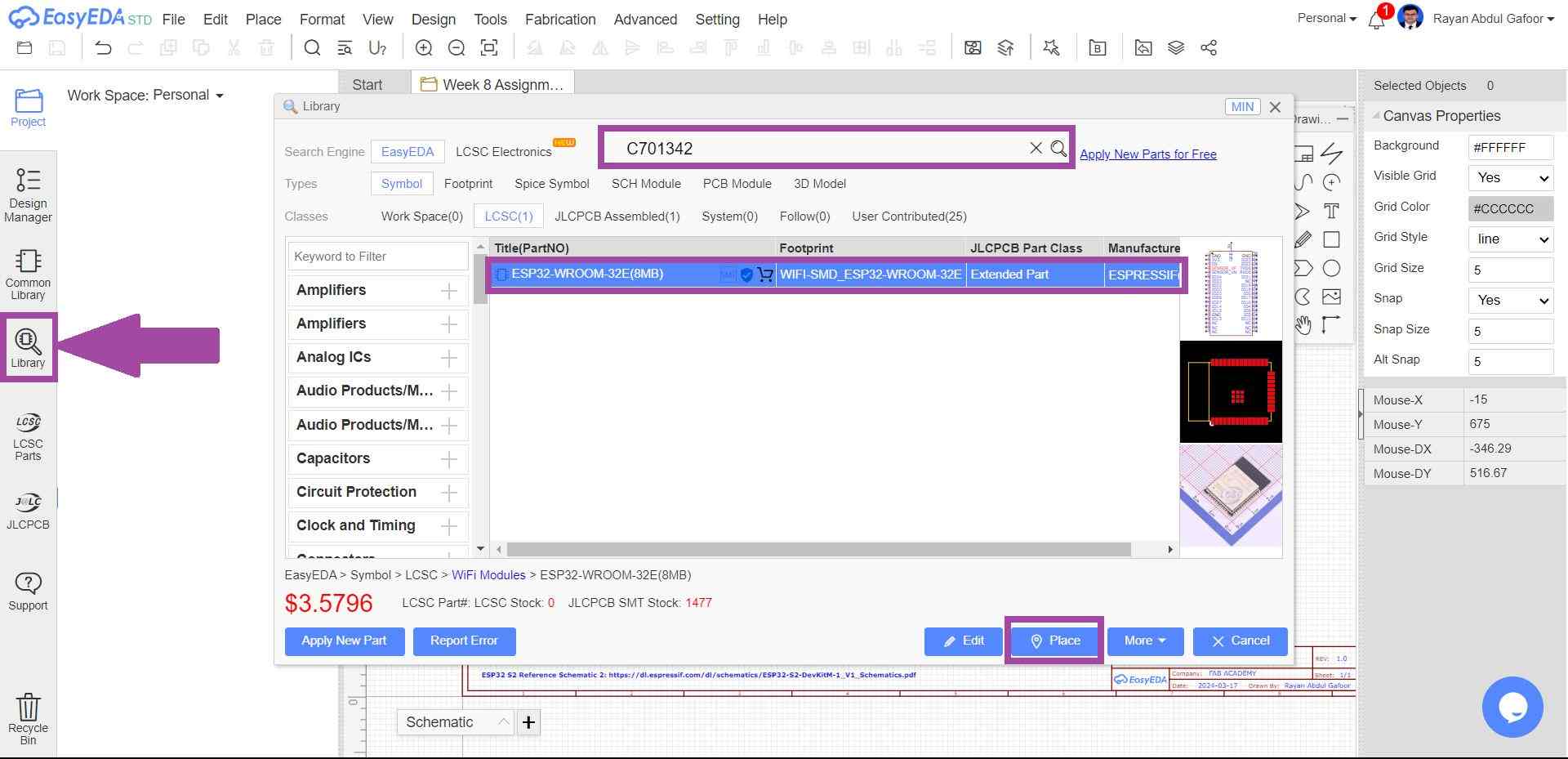
Task: Open the LCSC Parts sidebar icon
Action: point(28,436)
